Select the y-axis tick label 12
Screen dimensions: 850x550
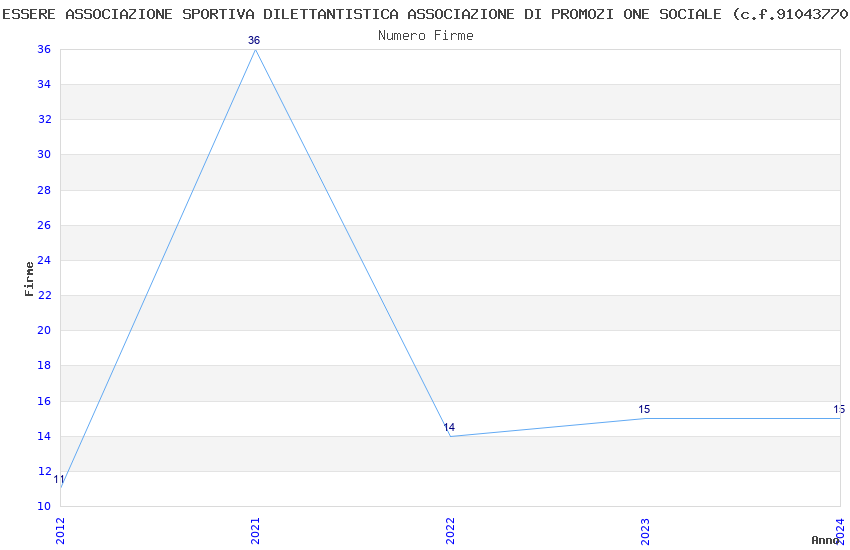[44, 471]
